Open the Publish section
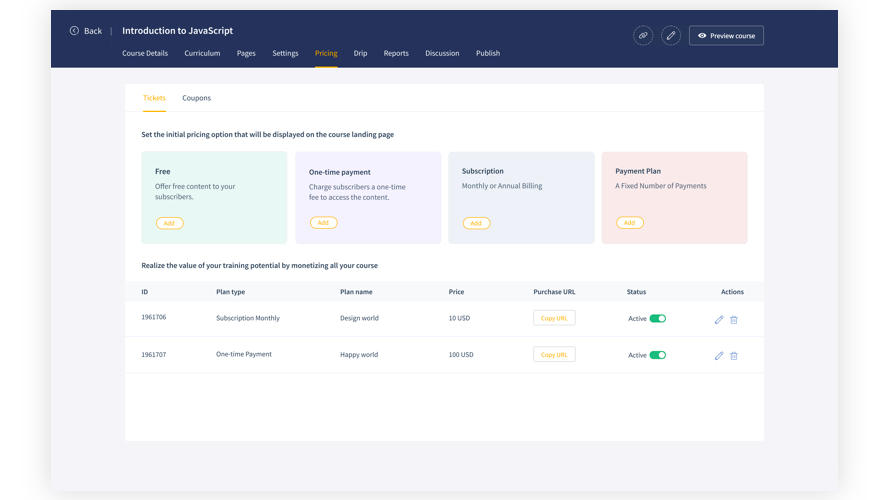Image resolution: width=890 pixels, height=500 pixels. tap(488, 53)
